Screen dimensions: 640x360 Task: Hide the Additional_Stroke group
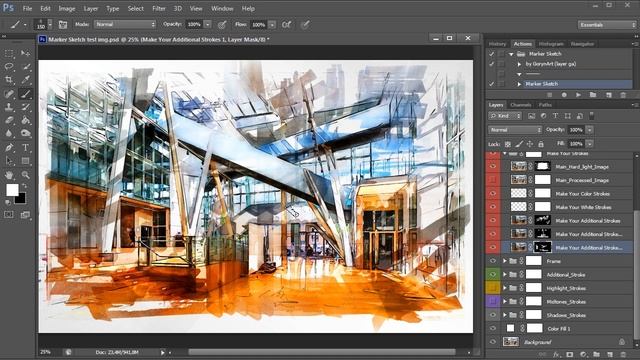point(493,274)
